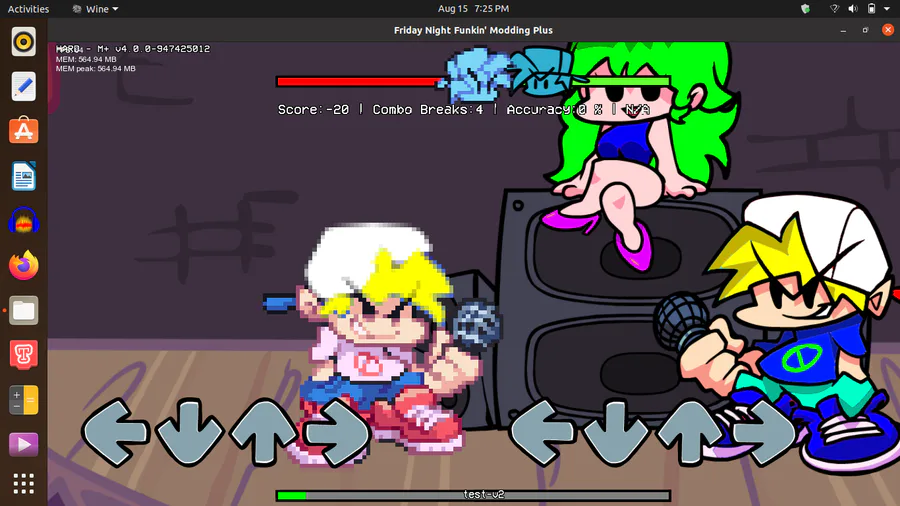Click the M+ v4.0.0 version text

(154, 49)
